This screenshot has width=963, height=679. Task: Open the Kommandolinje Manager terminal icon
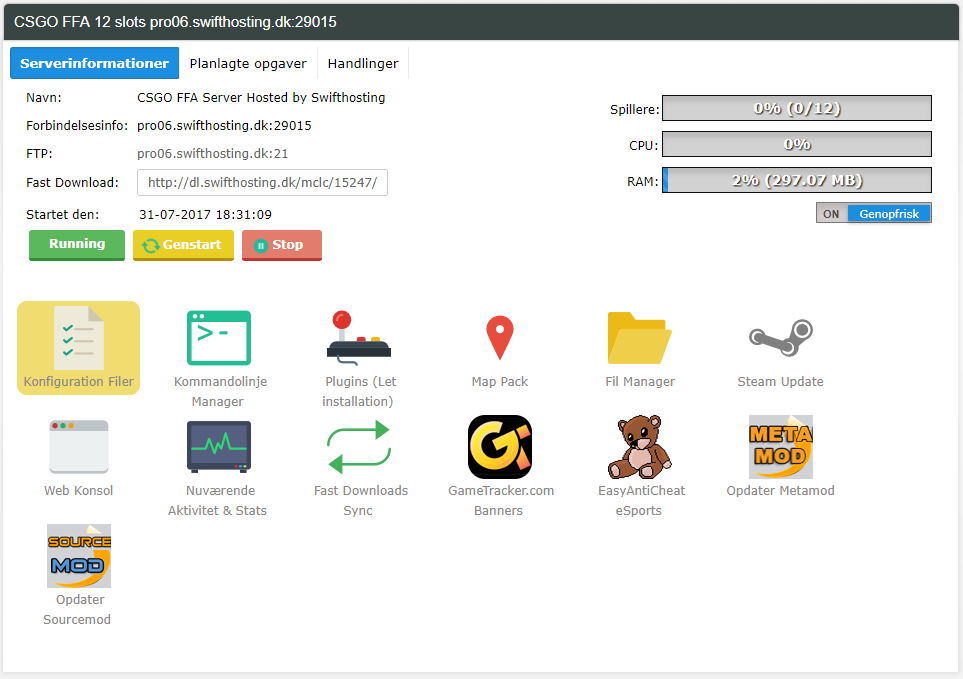pyautogui.click(x=219, y=338)
